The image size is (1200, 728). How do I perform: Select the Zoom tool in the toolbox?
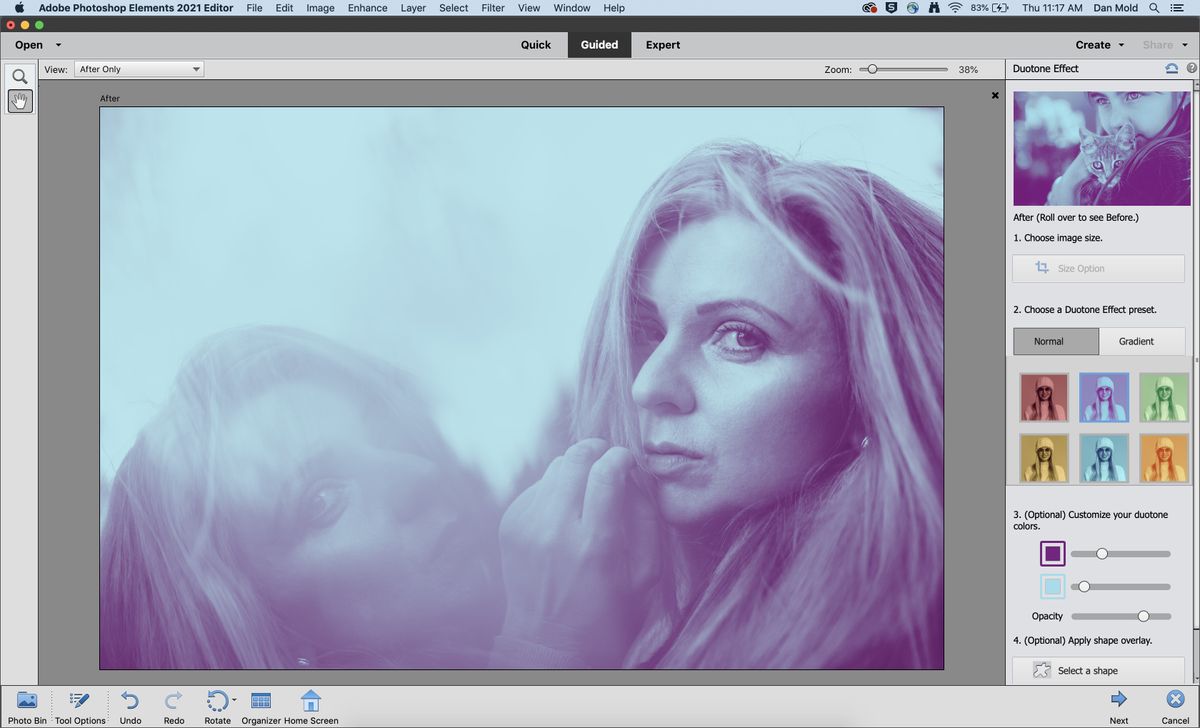click(20, 76)
